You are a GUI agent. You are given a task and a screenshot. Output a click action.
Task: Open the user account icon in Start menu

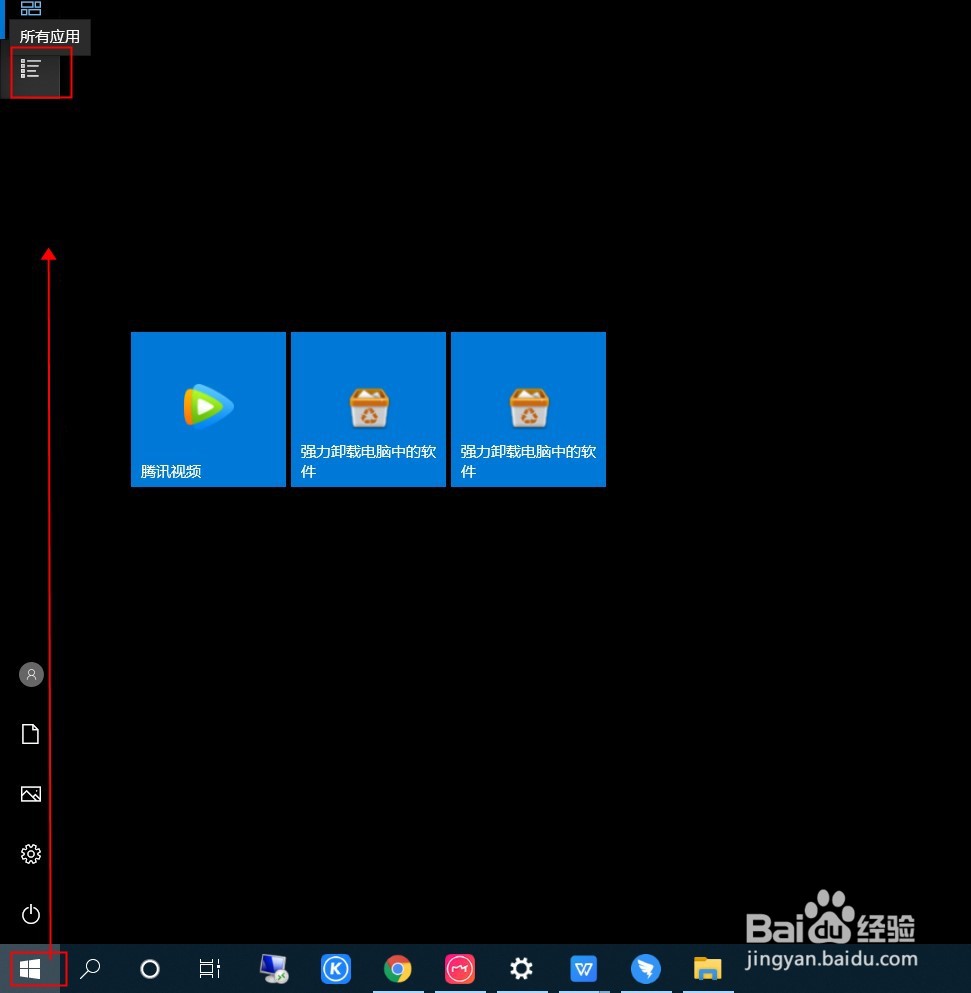(x=30, y=674)
